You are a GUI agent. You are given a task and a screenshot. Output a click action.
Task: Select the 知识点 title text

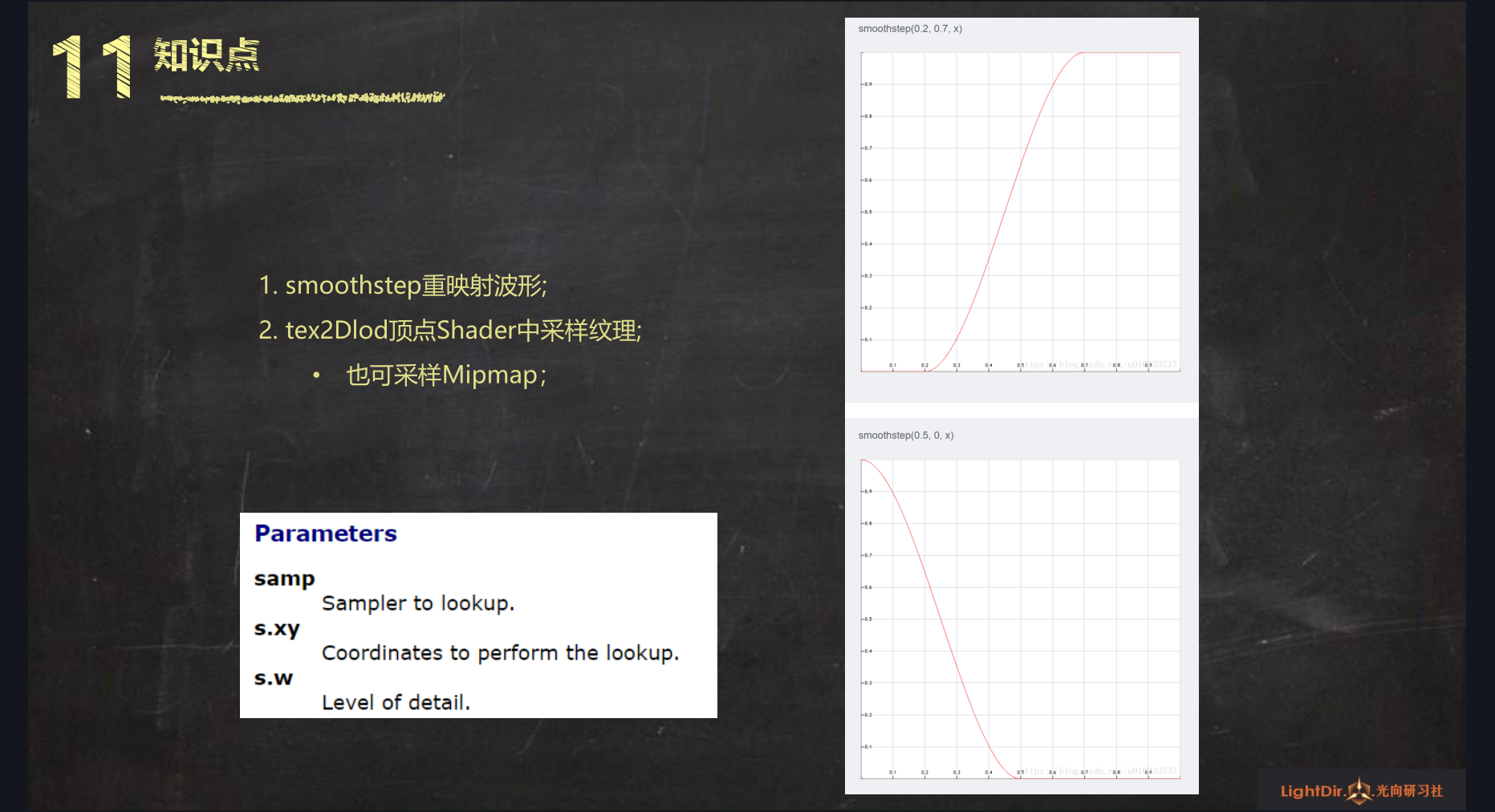206,55
